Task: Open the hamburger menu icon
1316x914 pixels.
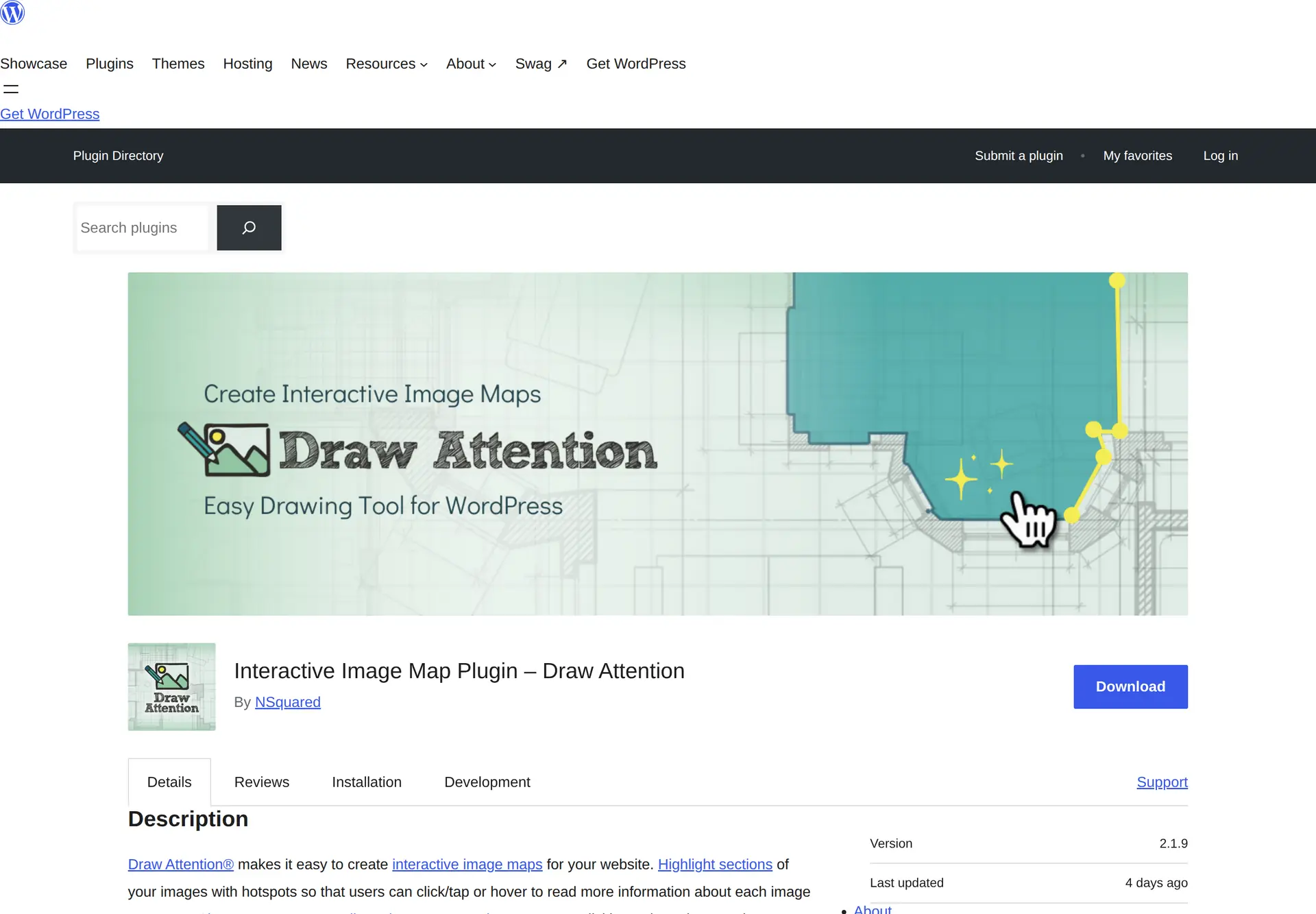Action: 11,89
